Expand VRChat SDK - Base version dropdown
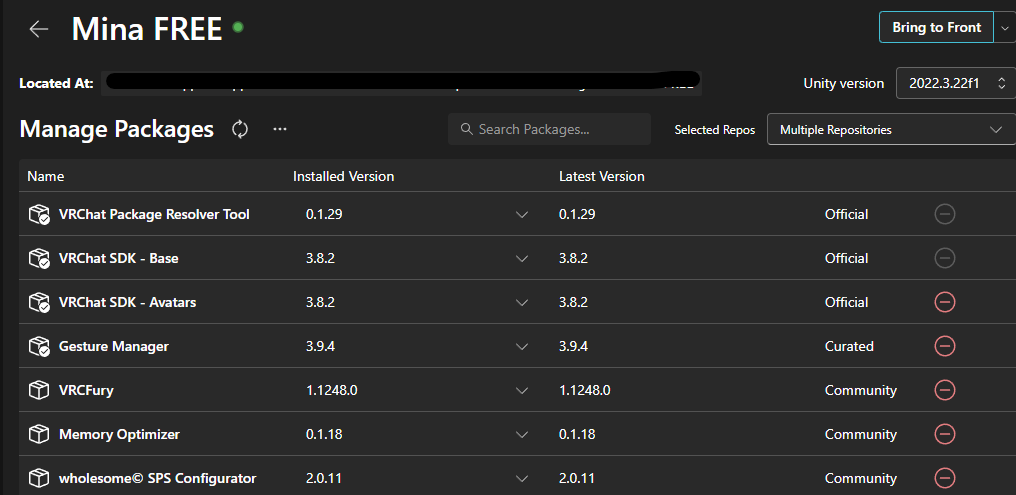 click(522, 258)
